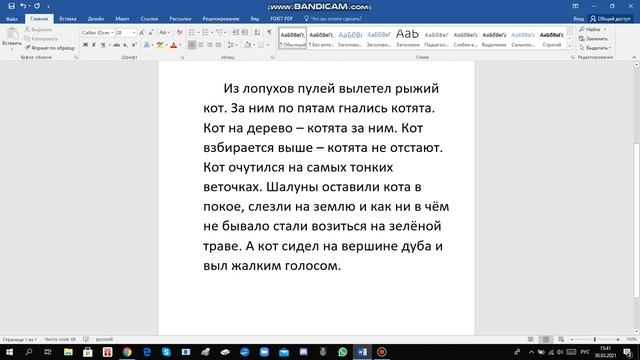Show paragraph marks (¶)
Image resolution: width=640 pixels, height=360 pixels.
(269, 33)
